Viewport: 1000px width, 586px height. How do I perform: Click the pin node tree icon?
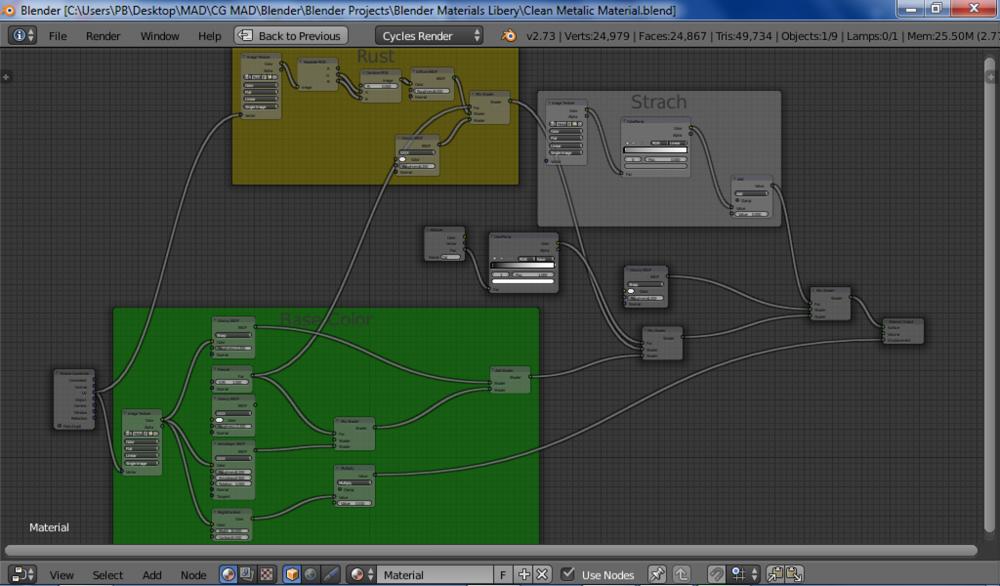tap(657, 575)
